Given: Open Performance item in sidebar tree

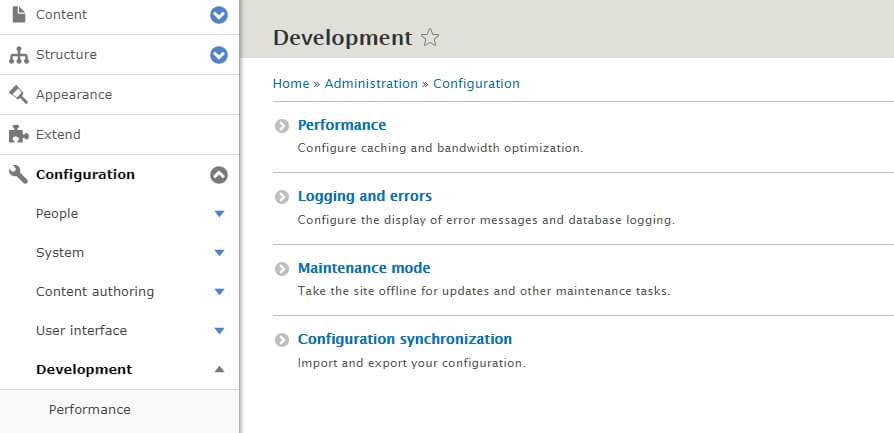Looking at the screenshot, I should click(89, 409).
